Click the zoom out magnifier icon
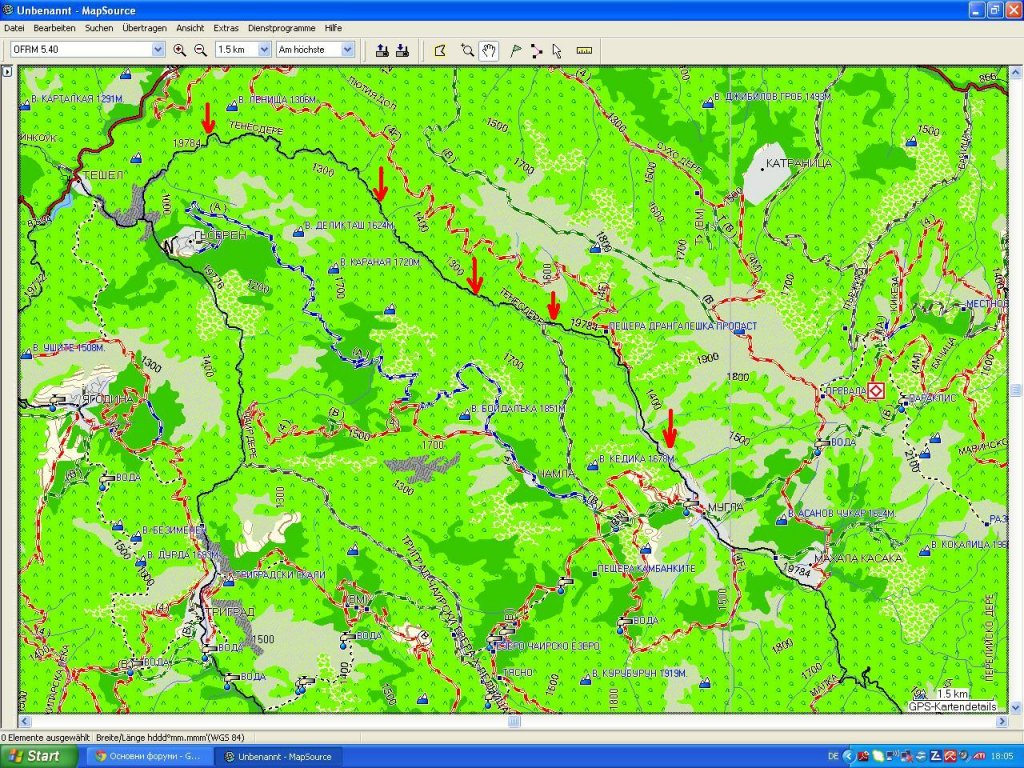Image resolution: width=1024 pixels, height=768 pixels. click(x=200, y=49)
